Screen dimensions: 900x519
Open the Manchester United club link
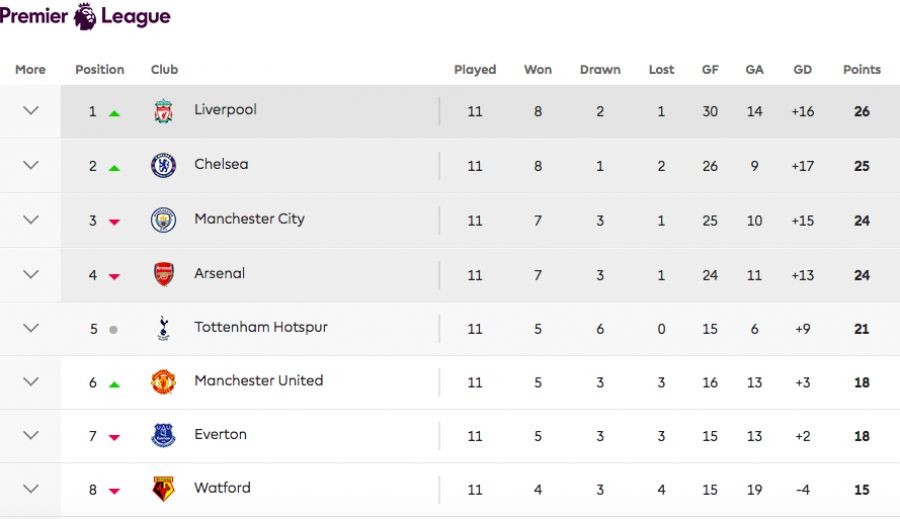click(x=258, y=381)
